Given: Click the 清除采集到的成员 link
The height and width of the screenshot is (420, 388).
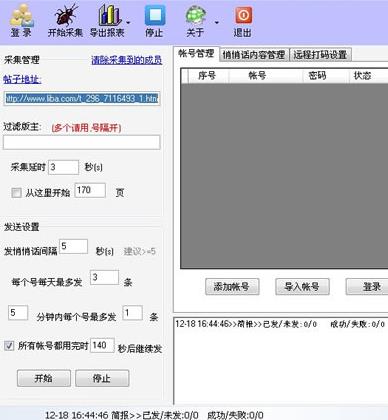Looking at the screenshot, I should pyautogui.click(x=127, y=60).
